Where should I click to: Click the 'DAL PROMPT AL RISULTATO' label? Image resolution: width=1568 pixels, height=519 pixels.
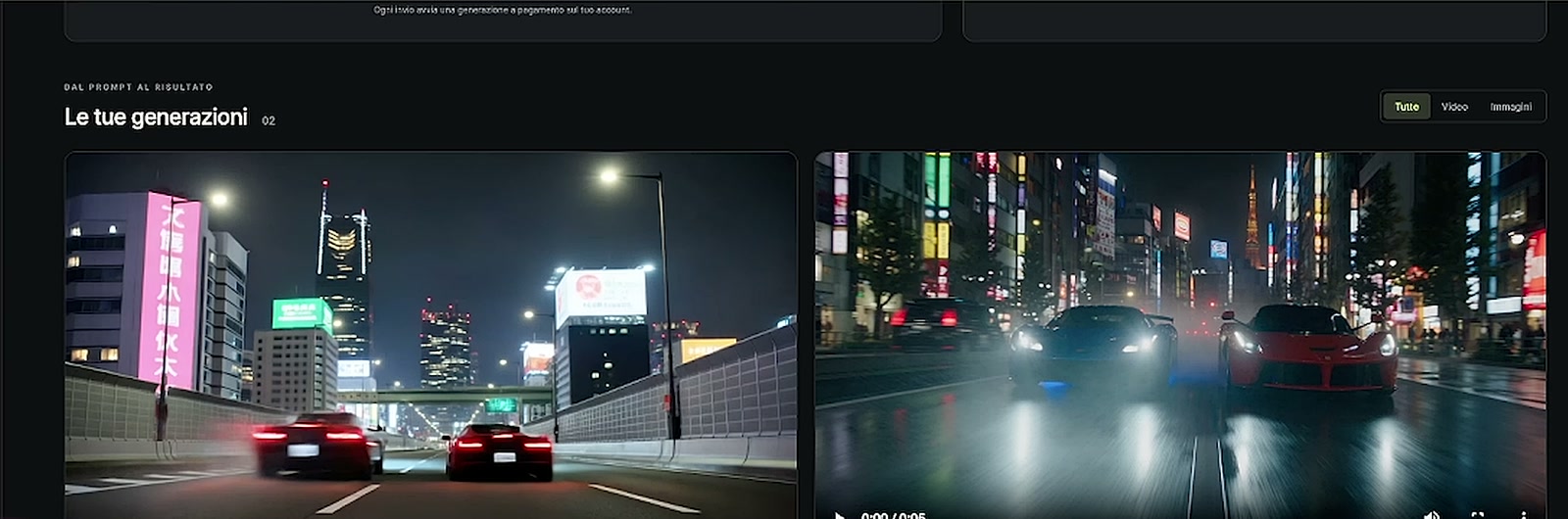[138, 87]
